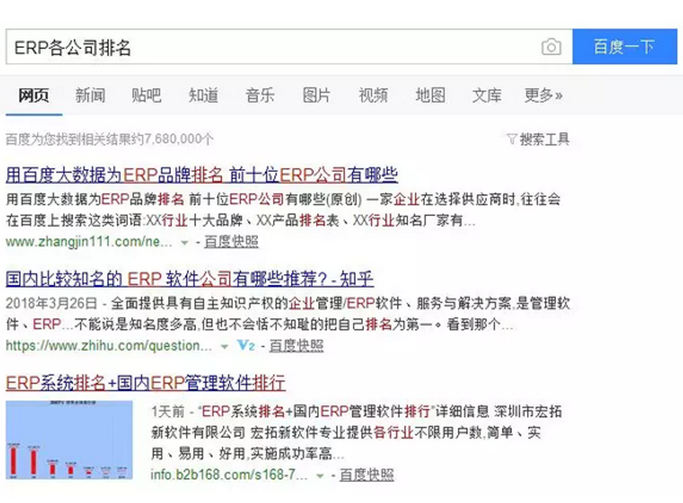Open the 地图 tab
The height and width of the screenshot is (503, 683).
(x=430, y=95)
